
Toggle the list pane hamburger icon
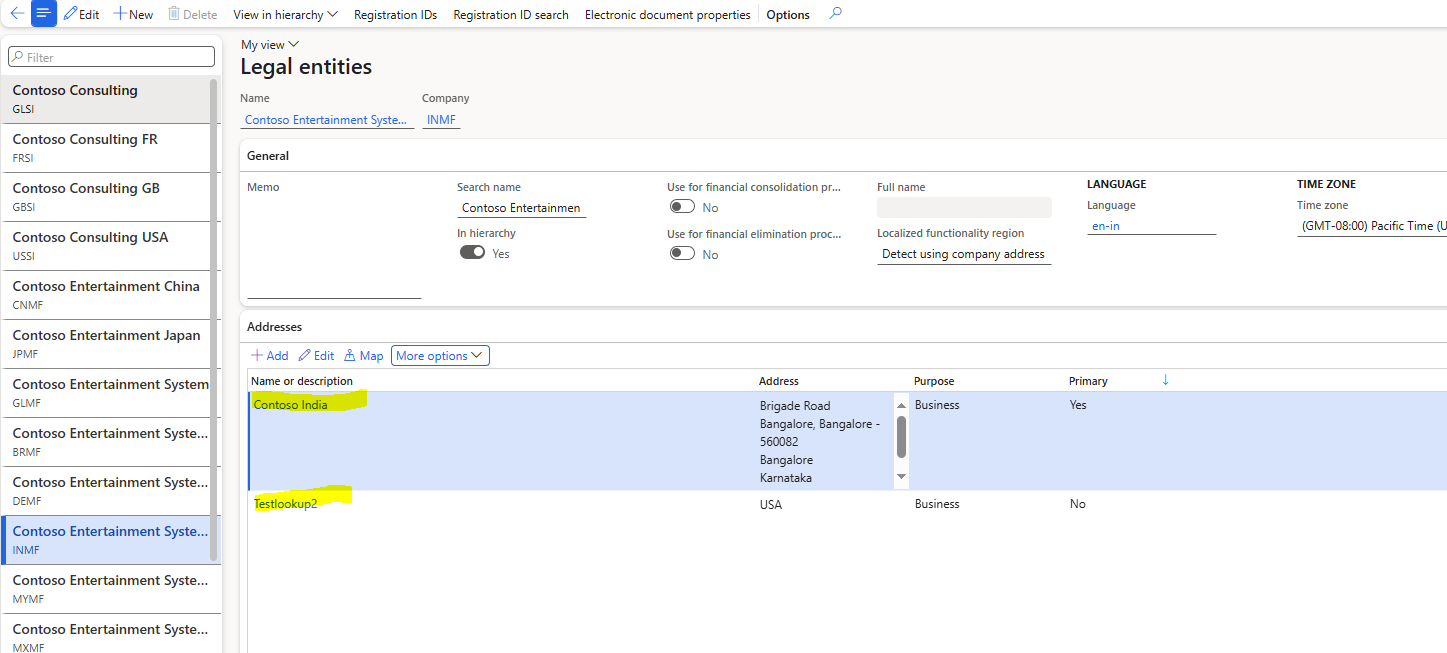point(43,14)
